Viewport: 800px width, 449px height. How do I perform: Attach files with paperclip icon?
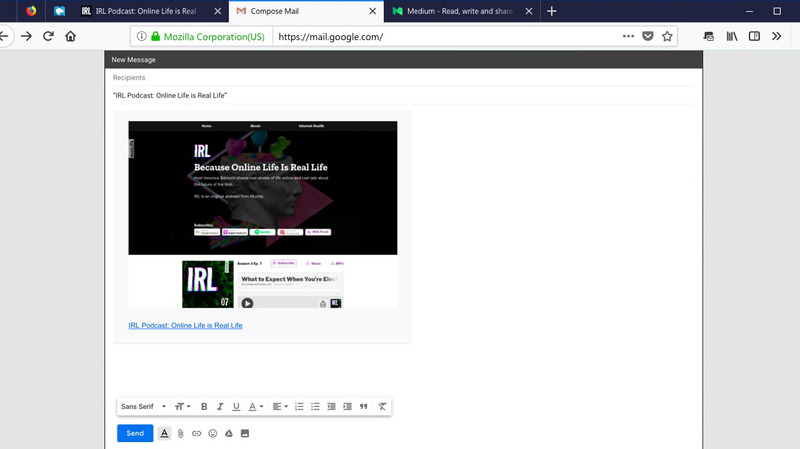click(x=181, y=433)
